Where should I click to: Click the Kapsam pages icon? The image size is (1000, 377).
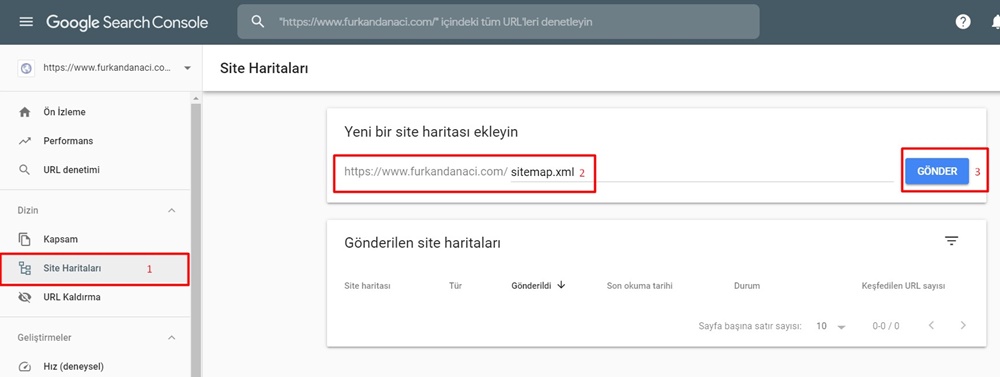(25, 239)
